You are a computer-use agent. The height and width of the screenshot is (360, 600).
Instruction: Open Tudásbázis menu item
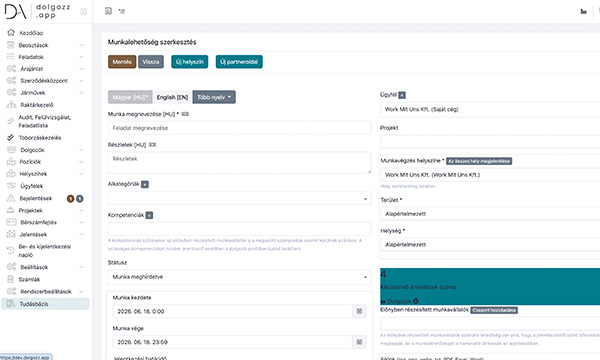point(46,304)
